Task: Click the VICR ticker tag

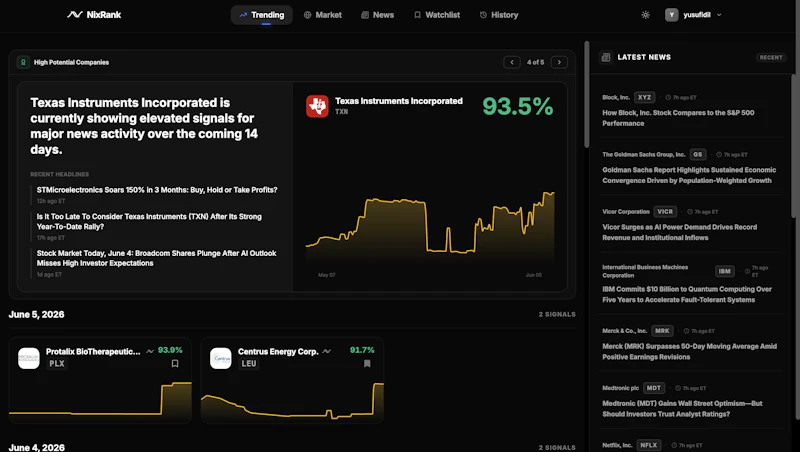Action: [x=665, y=211]
